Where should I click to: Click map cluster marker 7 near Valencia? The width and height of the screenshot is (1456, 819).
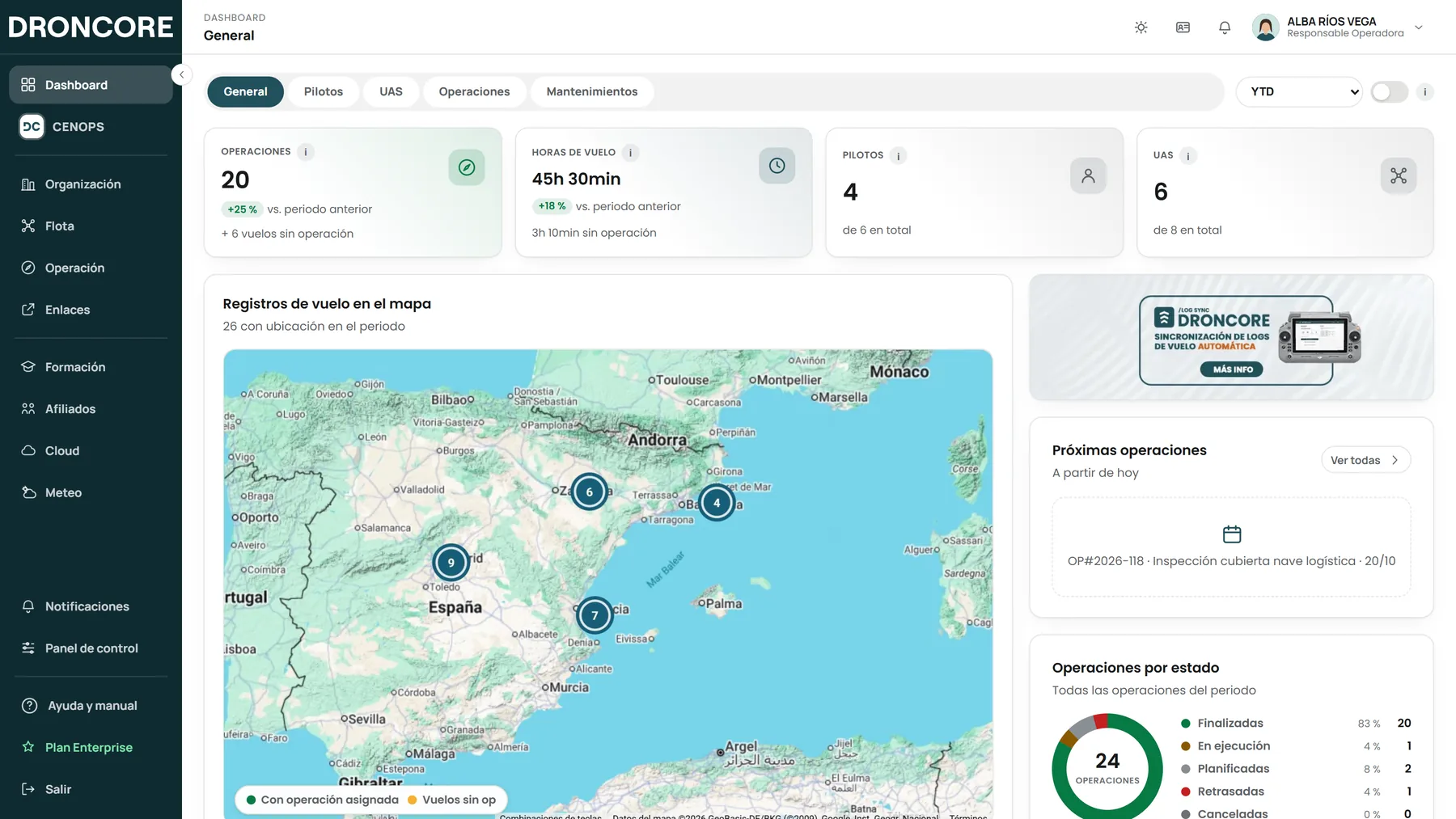pos(595,615)
